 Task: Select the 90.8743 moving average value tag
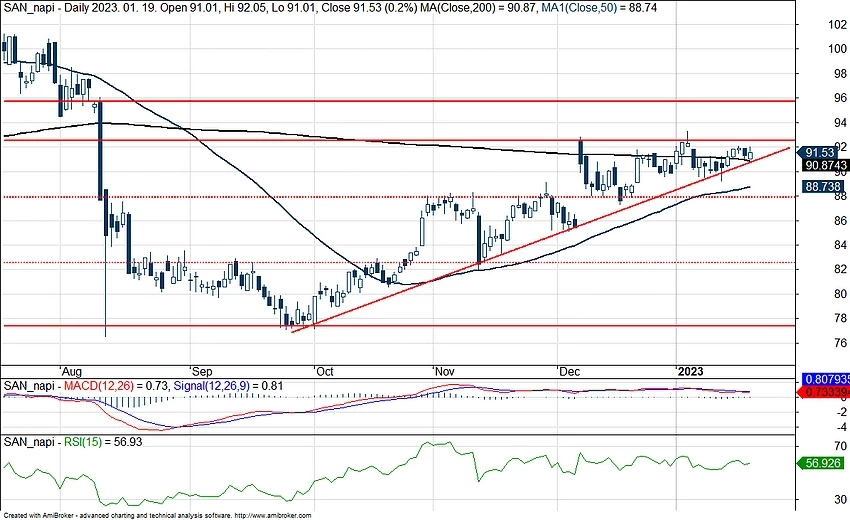point(824,165)
